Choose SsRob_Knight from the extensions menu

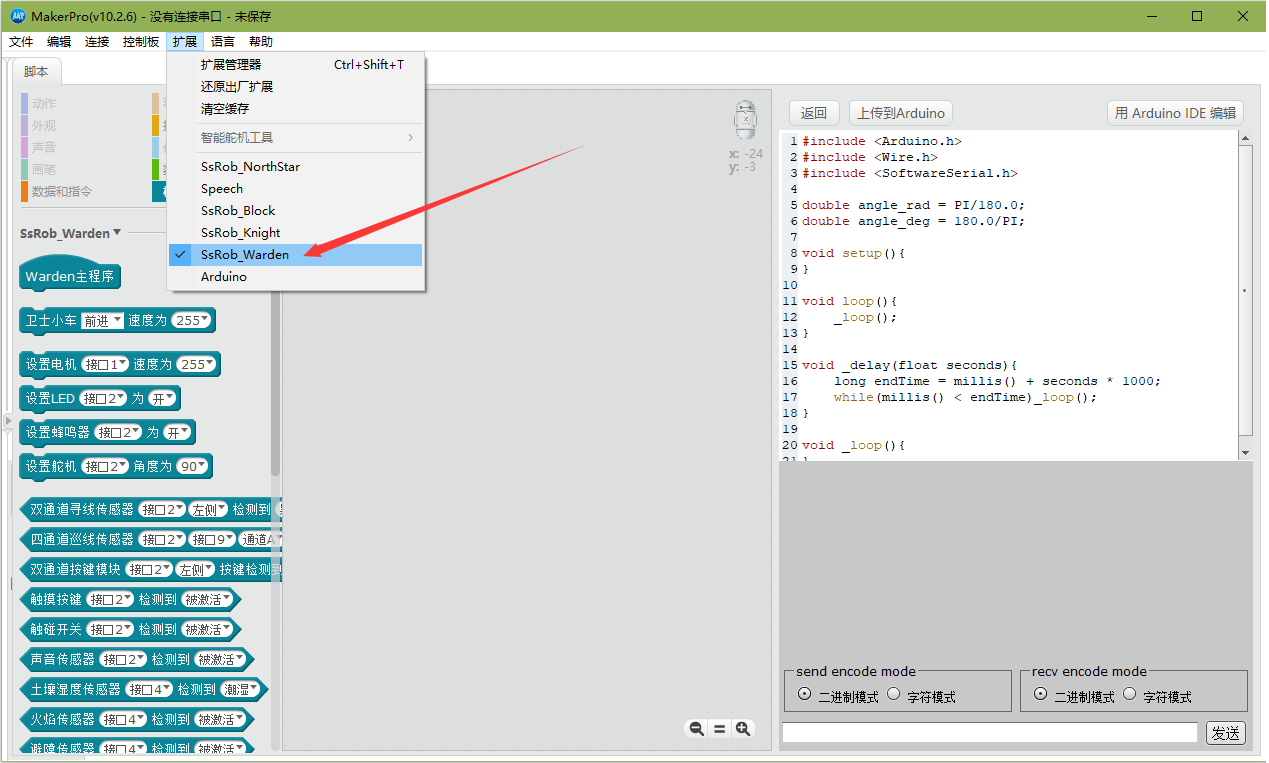[x=240, y=232]
